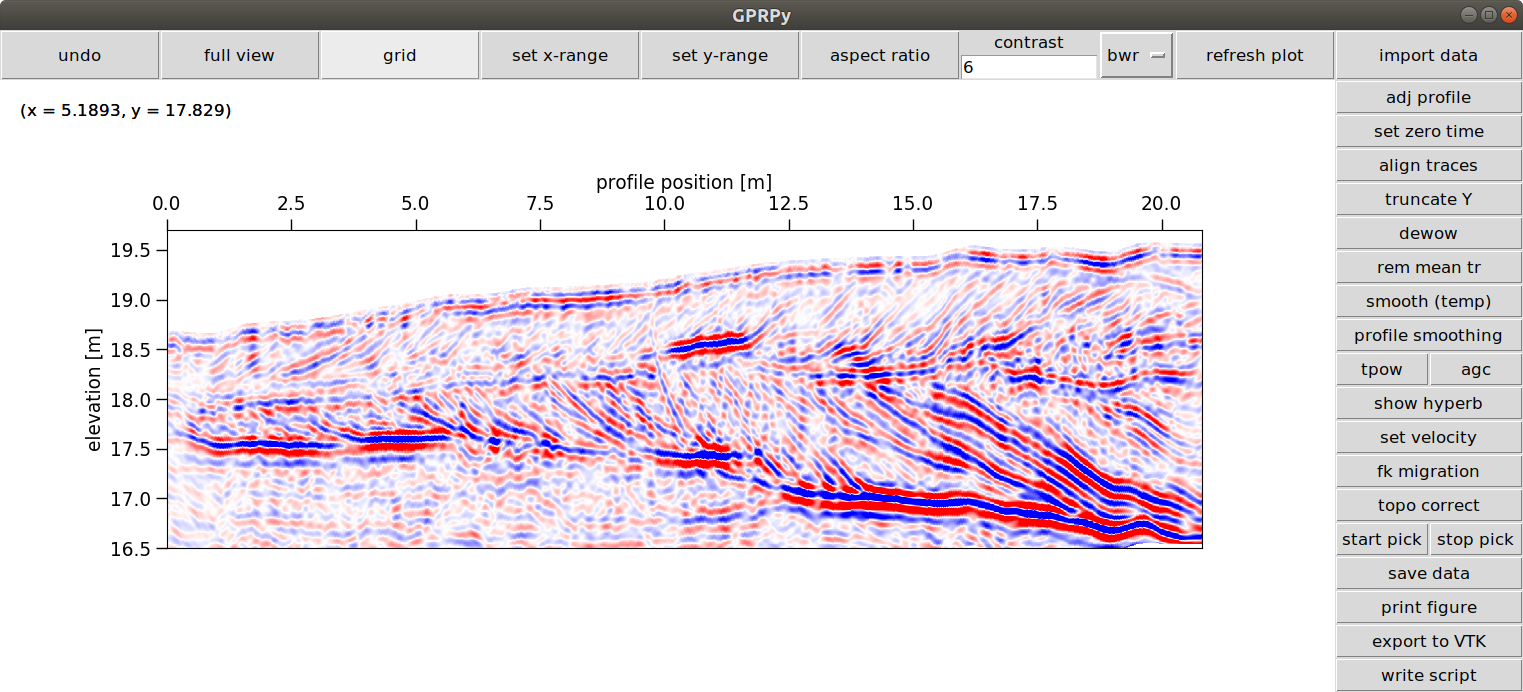
Task: Click set zero time button
Action: (1428, 131)
